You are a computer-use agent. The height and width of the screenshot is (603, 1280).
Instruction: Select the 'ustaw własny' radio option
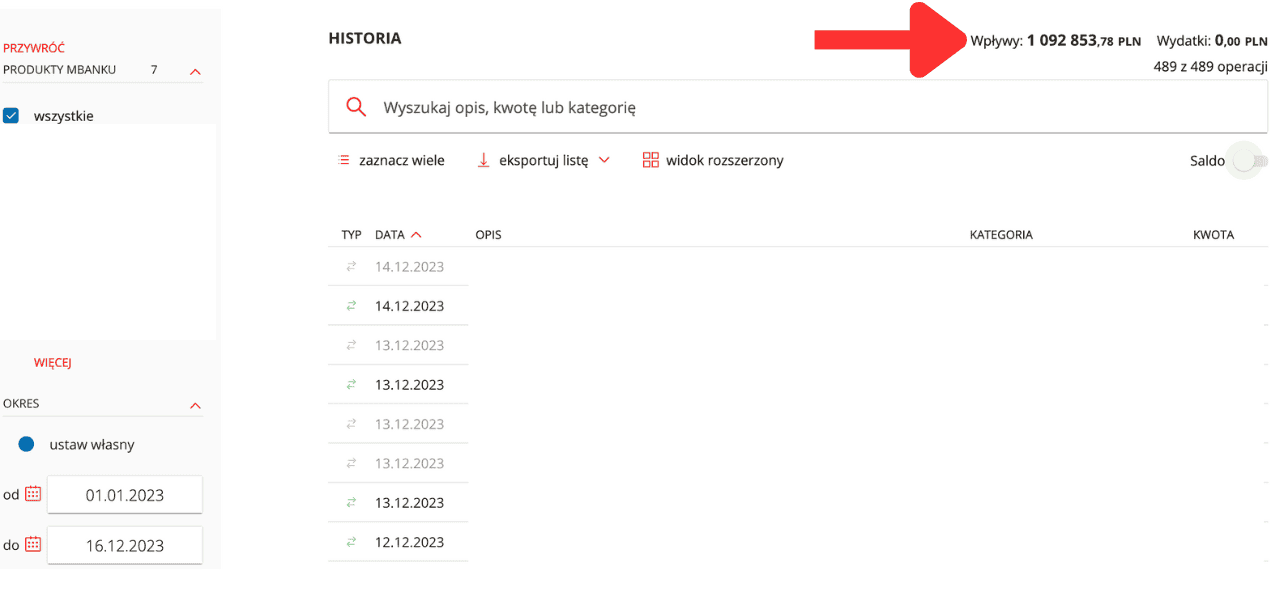coord(27,444)
